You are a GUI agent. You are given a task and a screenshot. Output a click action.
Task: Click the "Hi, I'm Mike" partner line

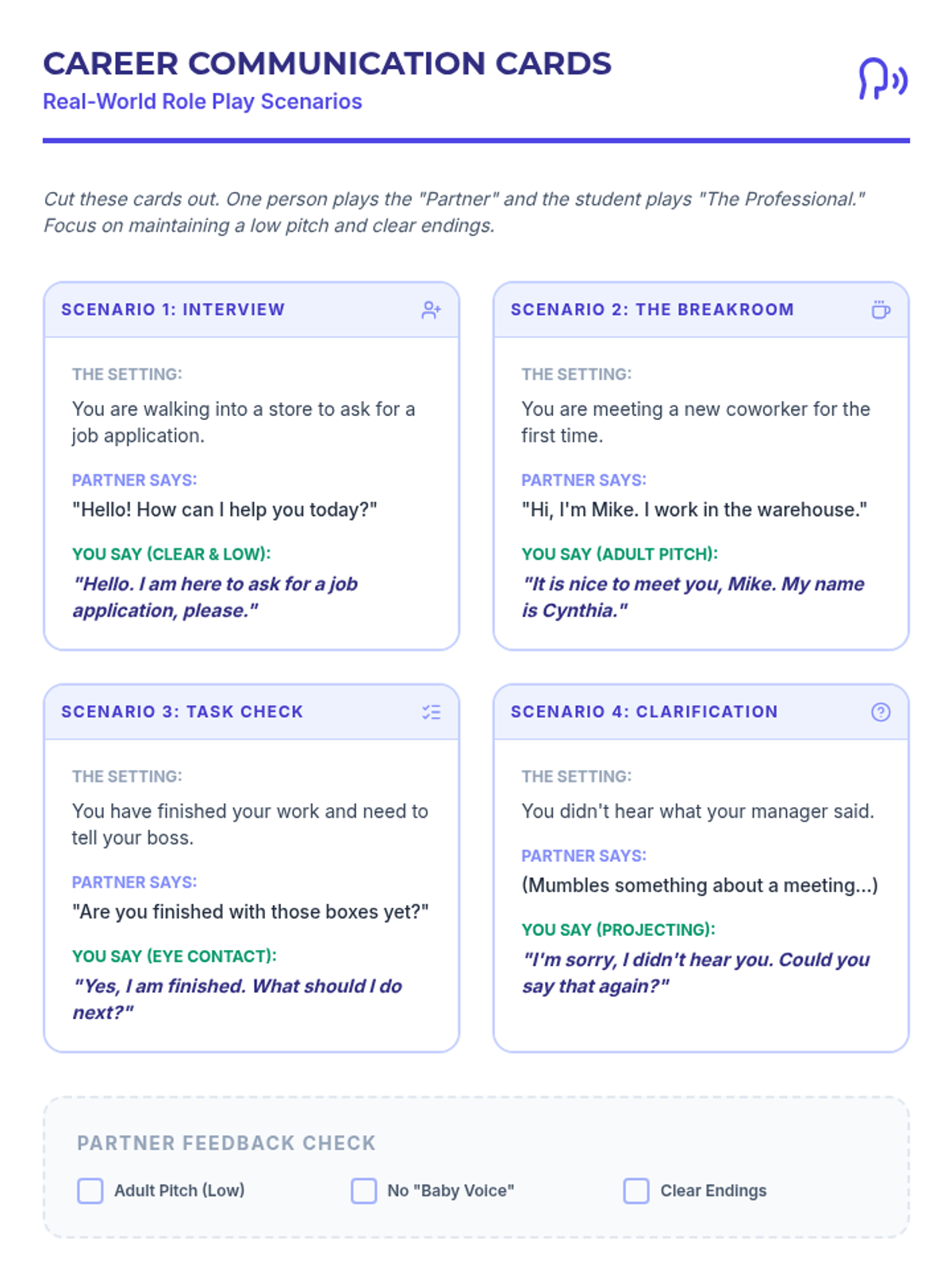[x=694, y=510]
